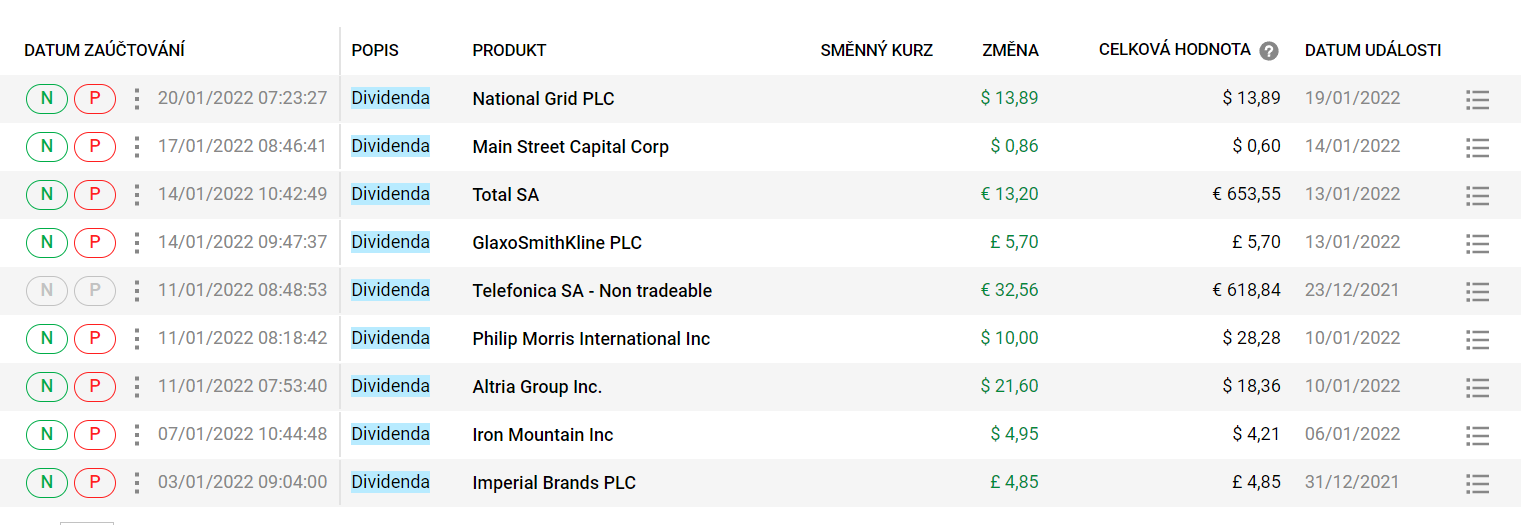
Task: Open the details list icon for National Grid PLC
Action: pos(1477,99)
